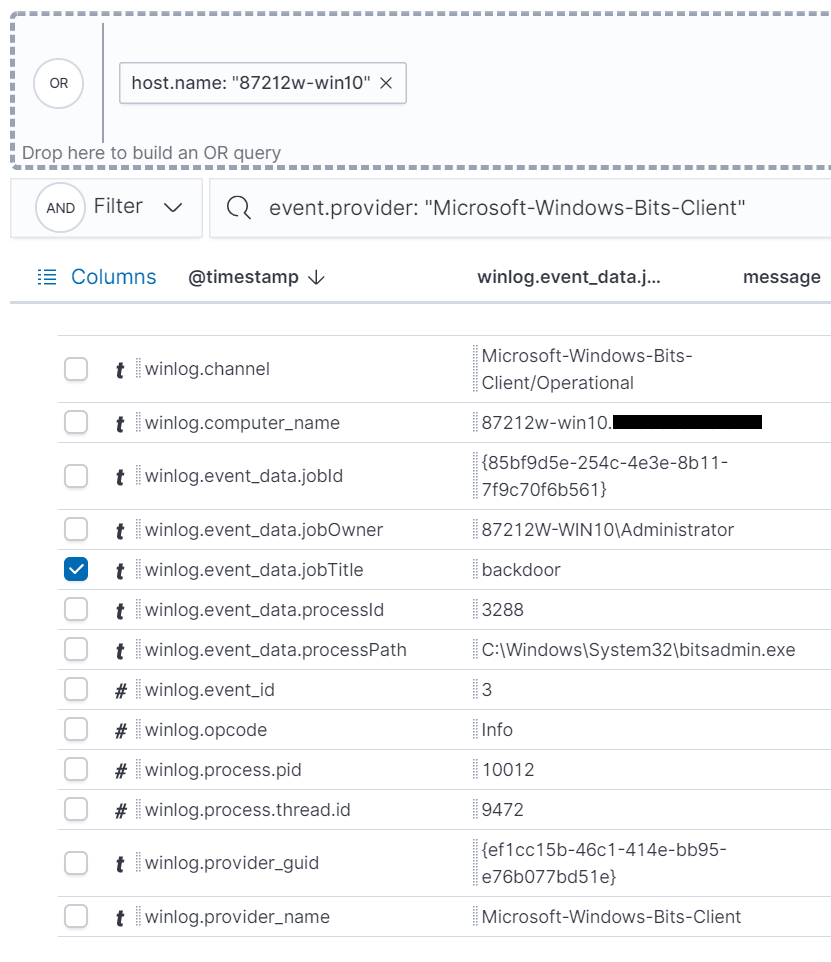
Task: Enable the winlog.event_data.processPath column checkbox
Action: 75,649
